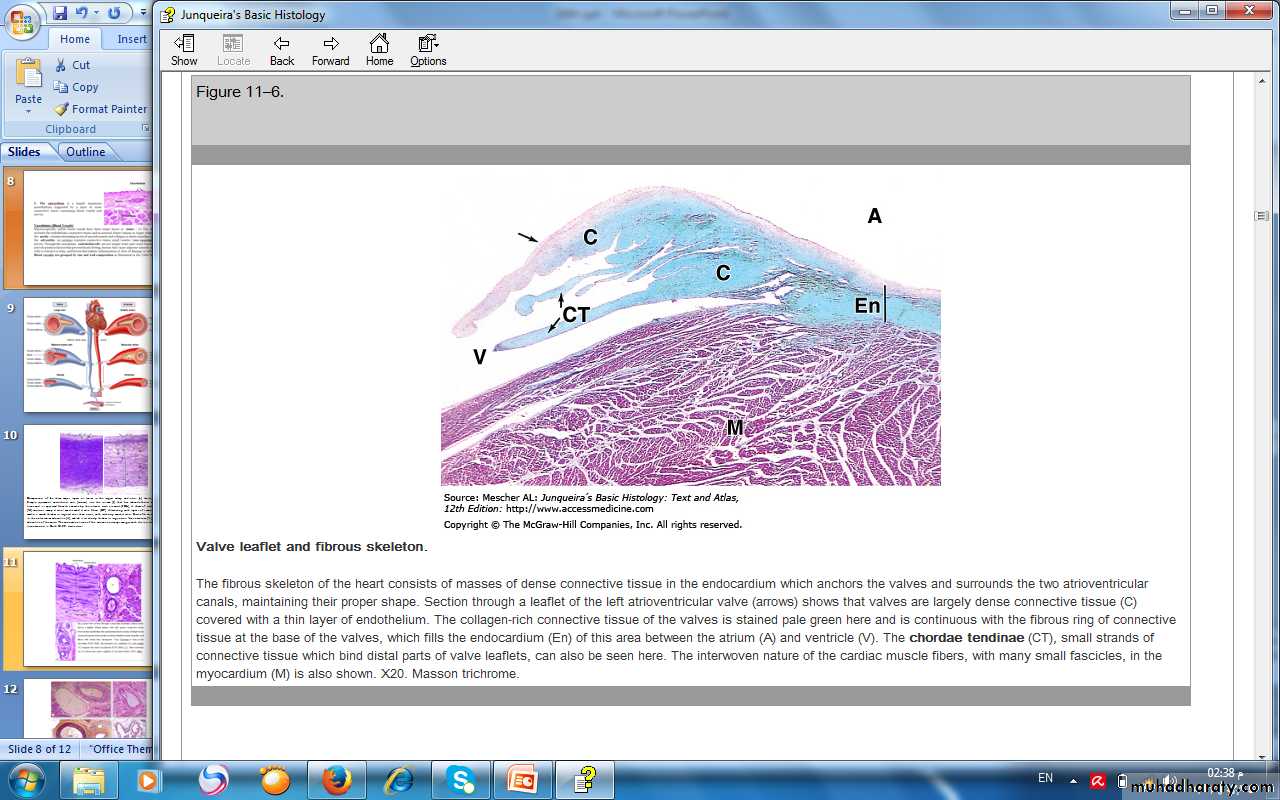
Task: Click the Skype taskbar icon
Action: [x=460, y=779]
